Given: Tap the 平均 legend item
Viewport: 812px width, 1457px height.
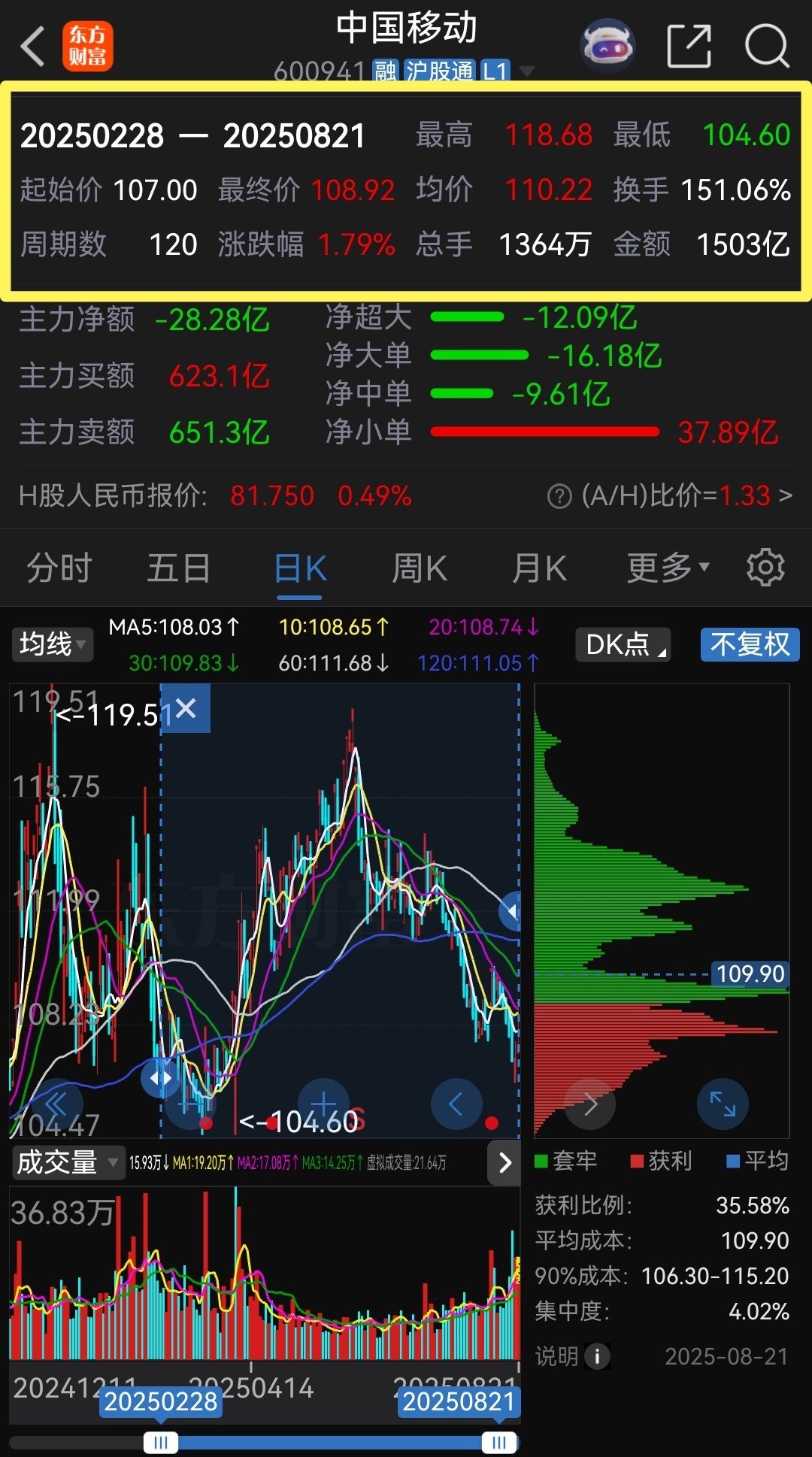Looking at the screenshot, I should pos(757,1161).
